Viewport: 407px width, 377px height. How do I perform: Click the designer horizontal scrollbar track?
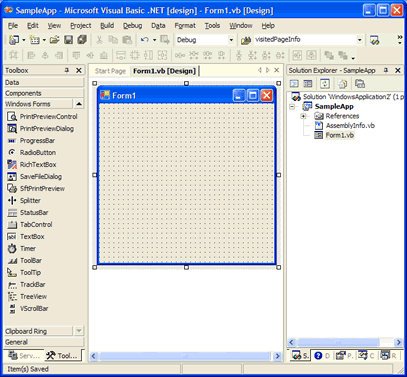point(185,356)
